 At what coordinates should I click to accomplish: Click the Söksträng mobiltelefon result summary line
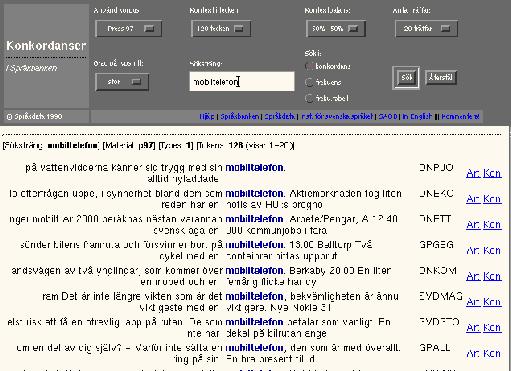[148, 145]
